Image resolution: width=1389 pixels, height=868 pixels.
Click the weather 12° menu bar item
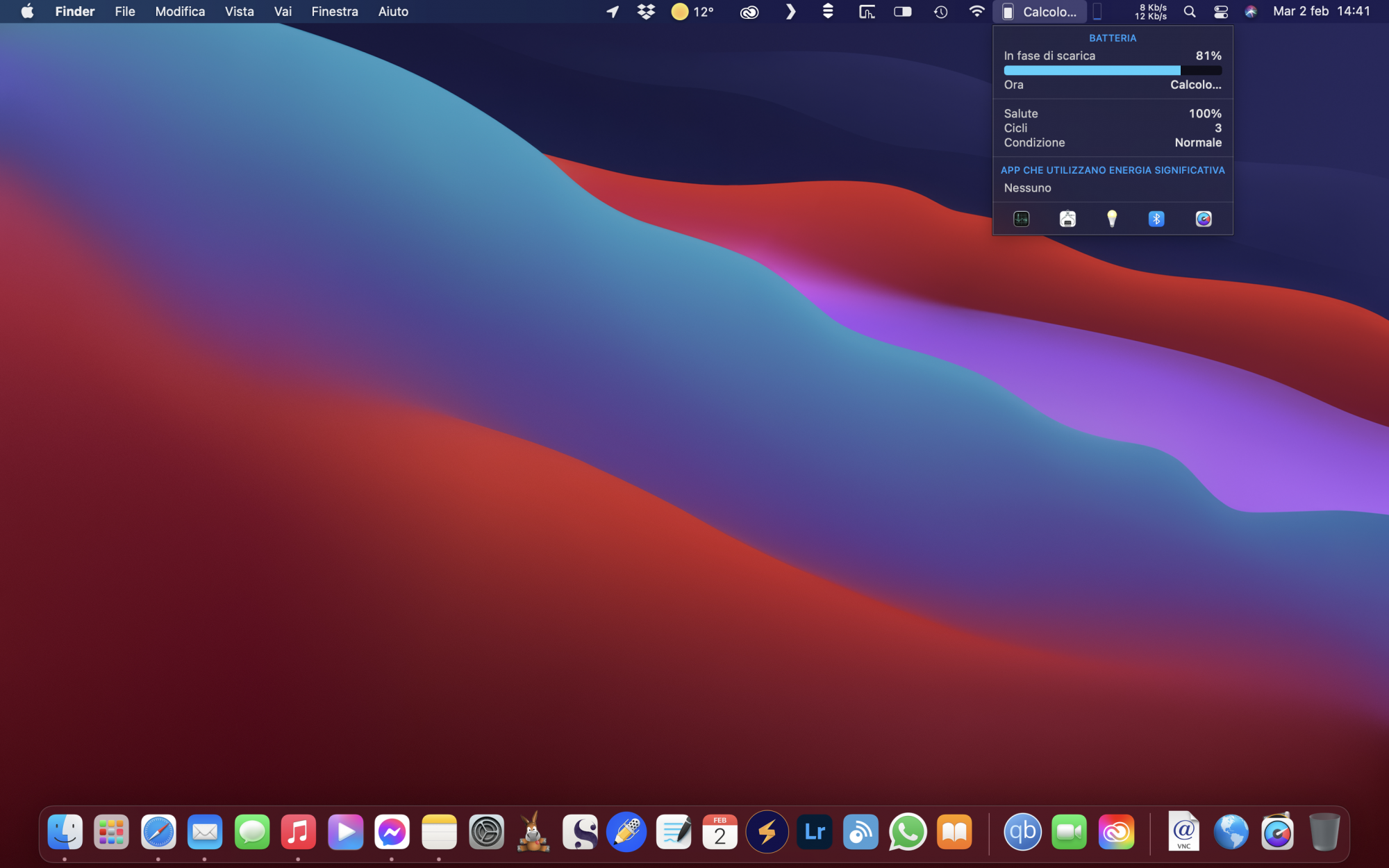[692, 12]
